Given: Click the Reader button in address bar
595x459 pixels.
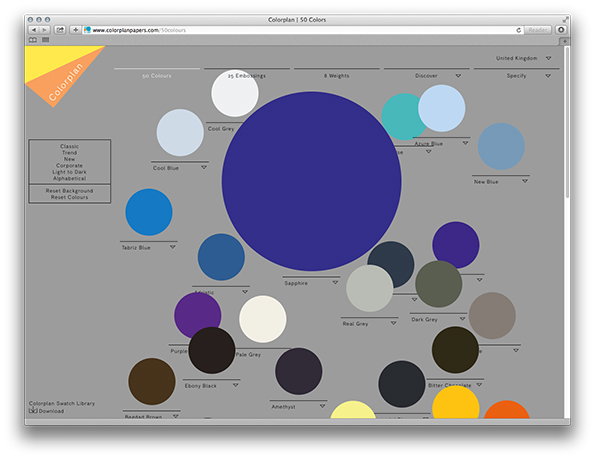Looking at the screenshot, I should [x=537, y=30].
